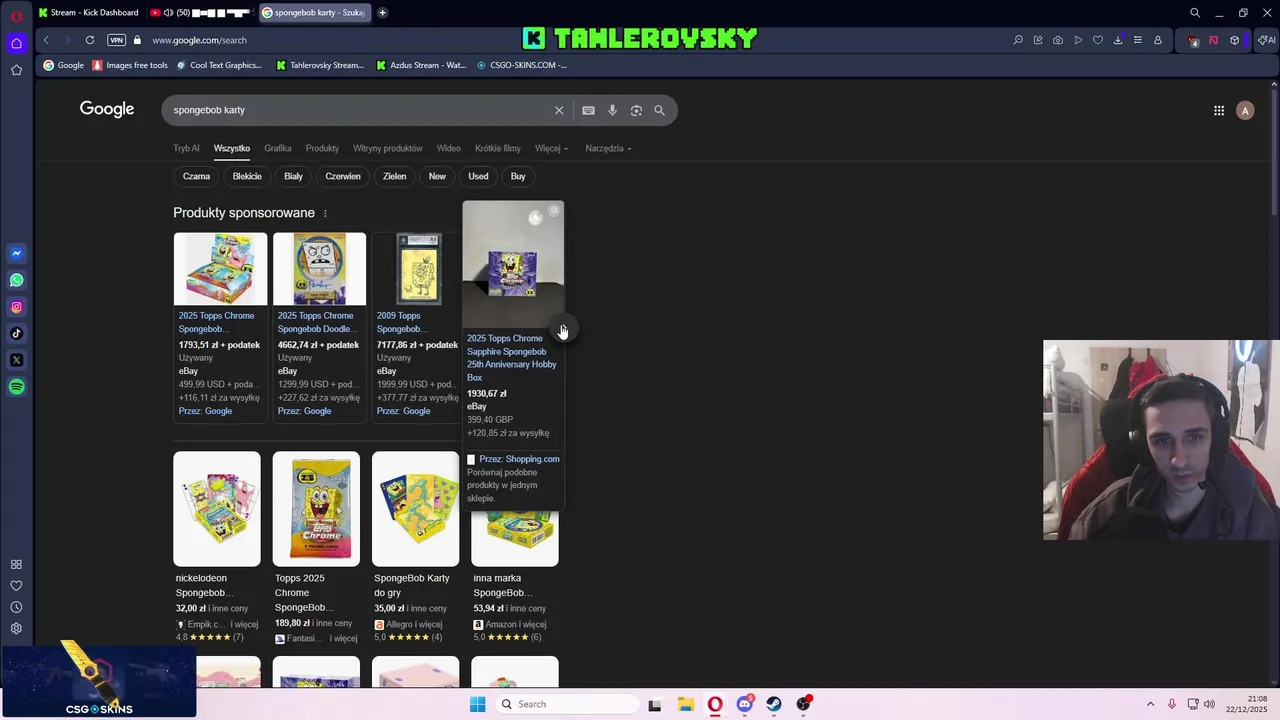Apply the Czerwień filter chip
The height and width of the screenshot is (720, 1280).
click(x=343, y=176)
